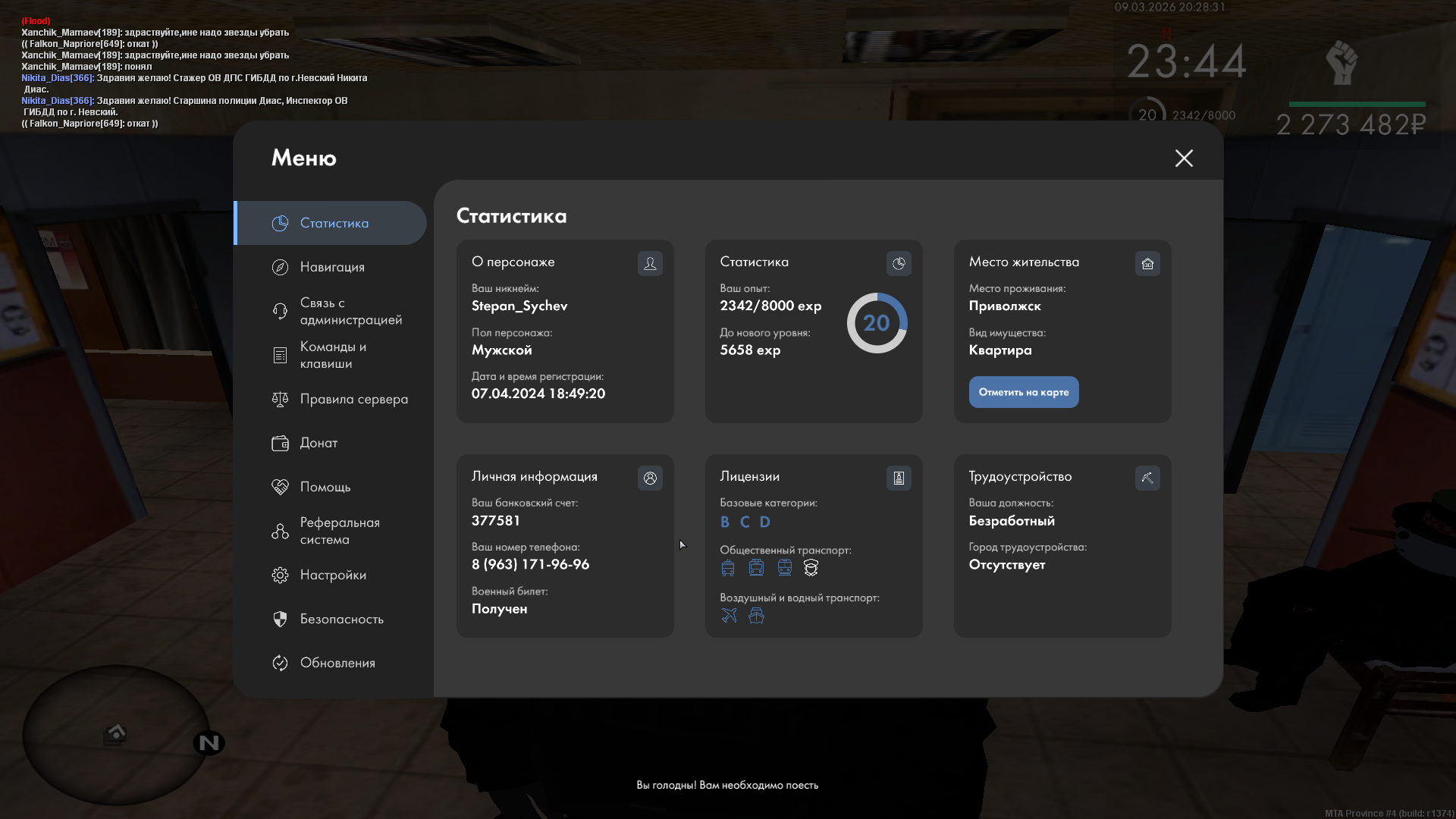Open the Навигация menu section
The height and width of the screenshot is (819, 1456).
pyautogui.click(x=331, y=267)
